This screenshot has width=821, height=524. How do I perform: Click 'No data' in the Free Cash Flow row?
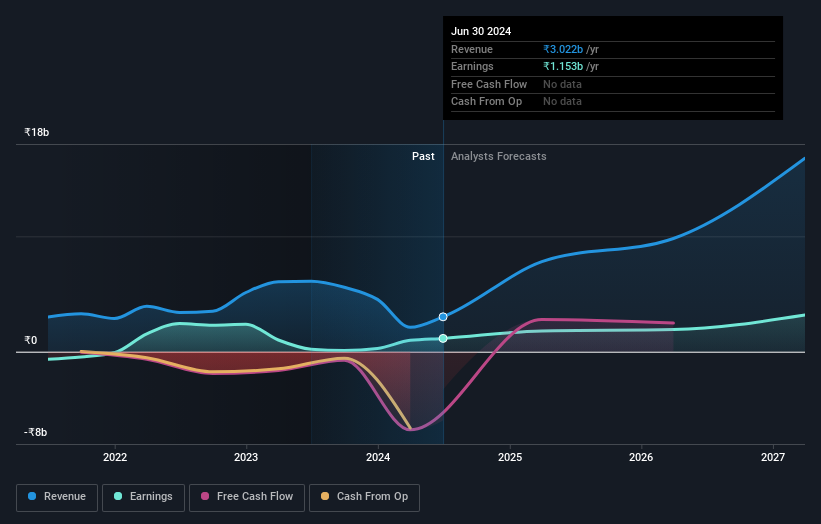(x=562, y=84)
